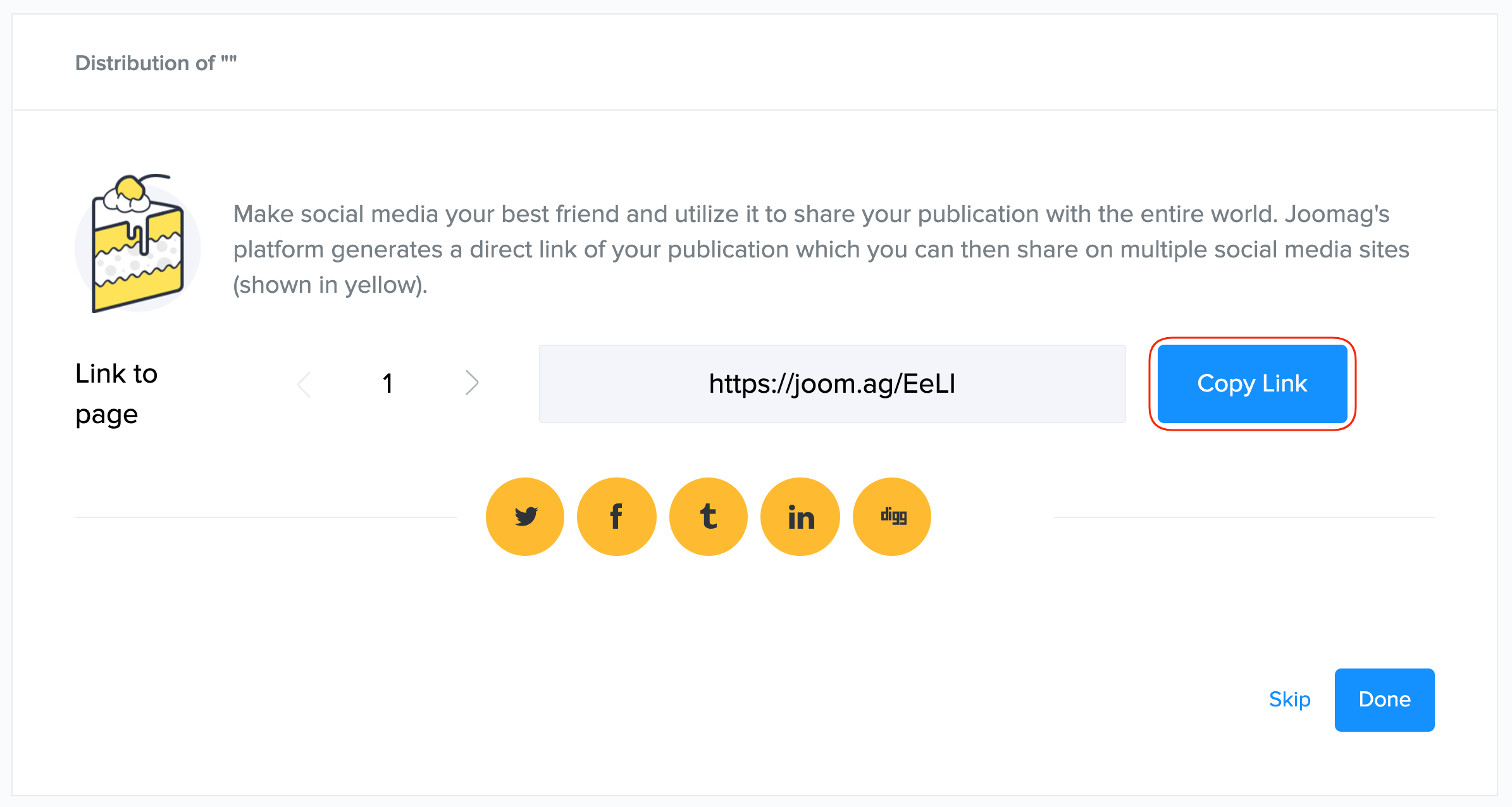The height and width of the screenshot is (807, 1512).
Task: Click the page number 1 value
Action: [388, 383]
